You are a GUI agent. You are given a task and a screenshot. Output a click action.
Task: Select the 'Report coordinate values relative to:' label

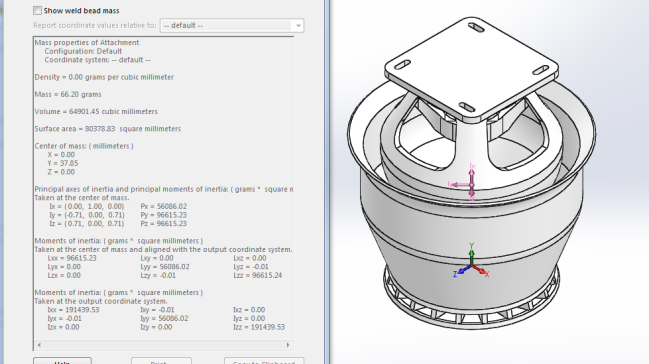pyautogui.click(x=95, y=25)
